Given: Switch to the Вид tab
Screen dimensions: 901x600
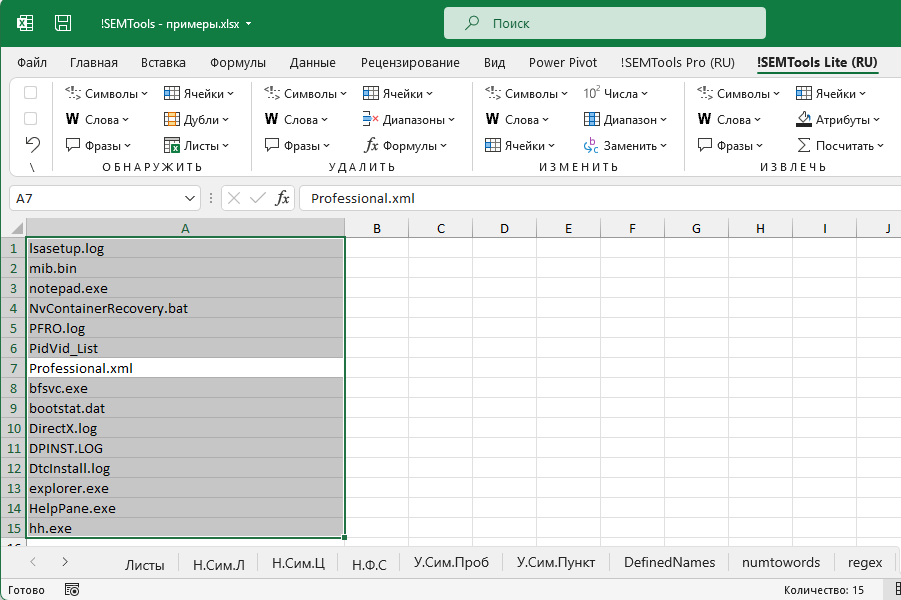Looking at the screenshot, I should point(494,63).
